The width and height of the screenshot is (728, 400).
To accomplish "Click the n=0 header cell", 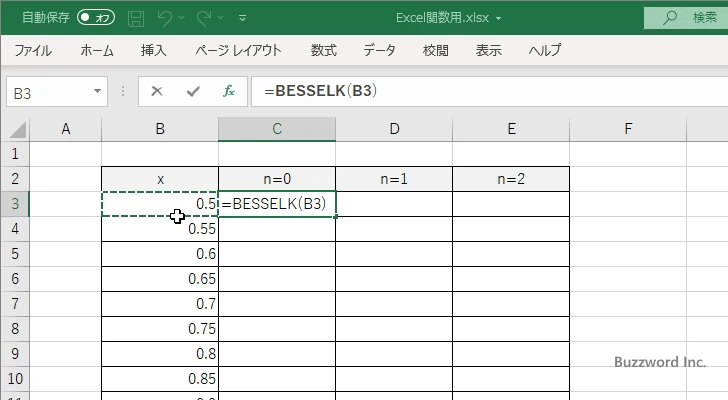I will tap(277, 179).
